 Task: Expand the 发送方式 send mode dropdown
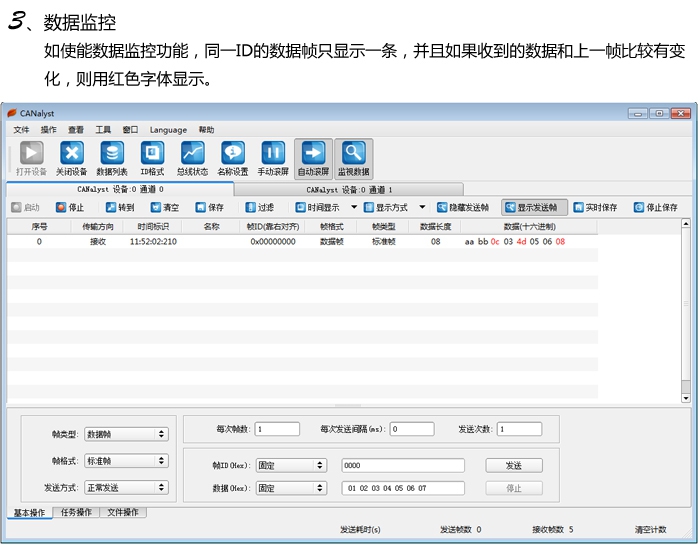click(126, 488)
